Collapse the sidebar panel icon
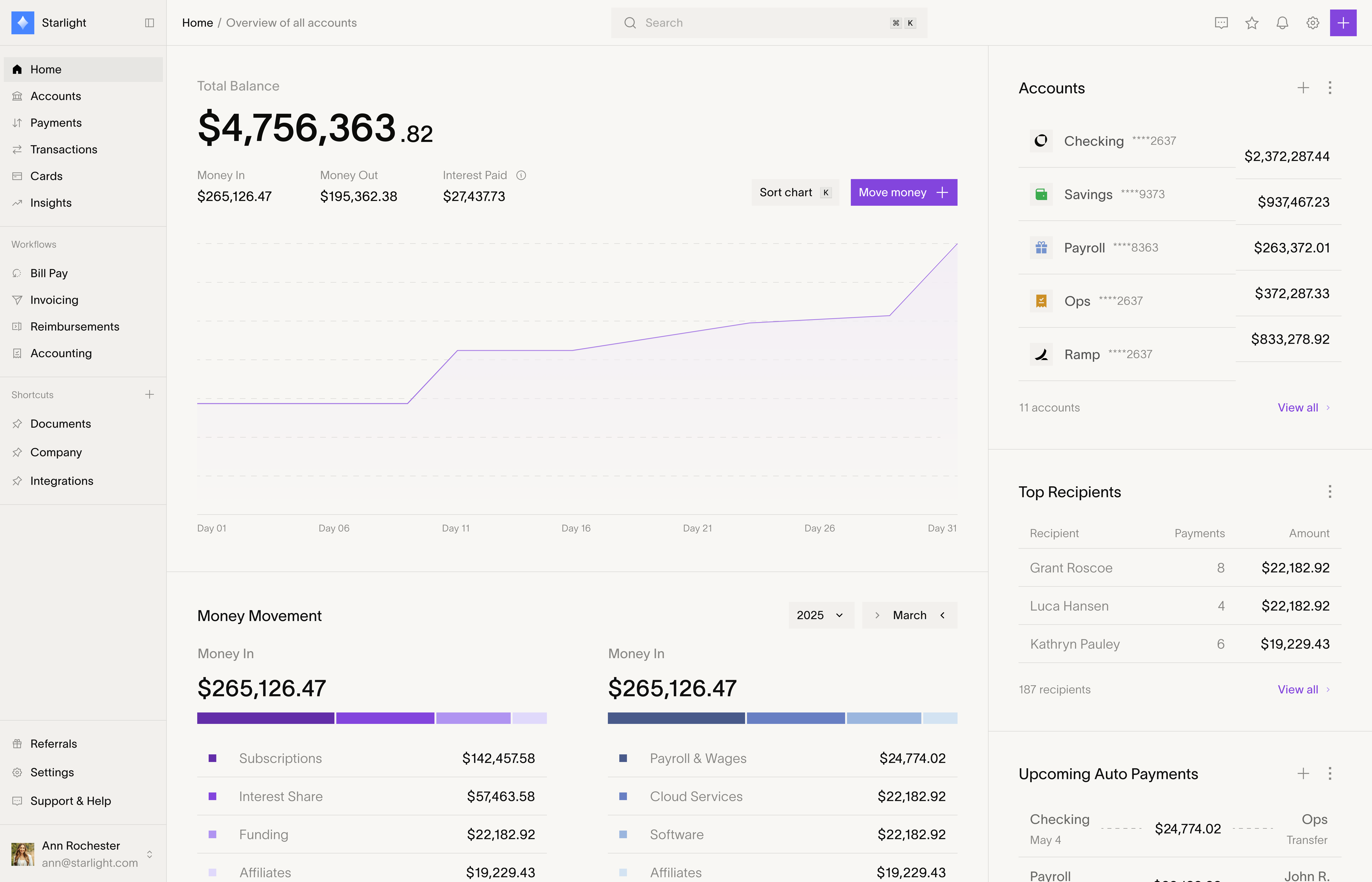 pos(150,23)
